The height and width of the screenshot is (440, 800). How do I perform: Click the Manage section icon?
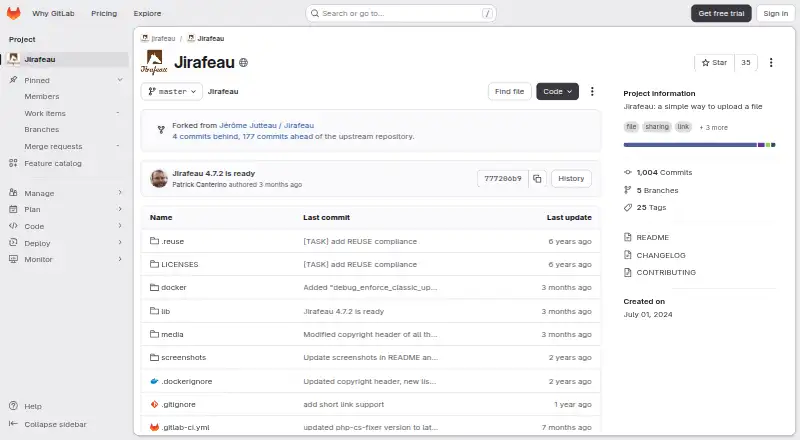pyautogui.click(x=13, y=193)
